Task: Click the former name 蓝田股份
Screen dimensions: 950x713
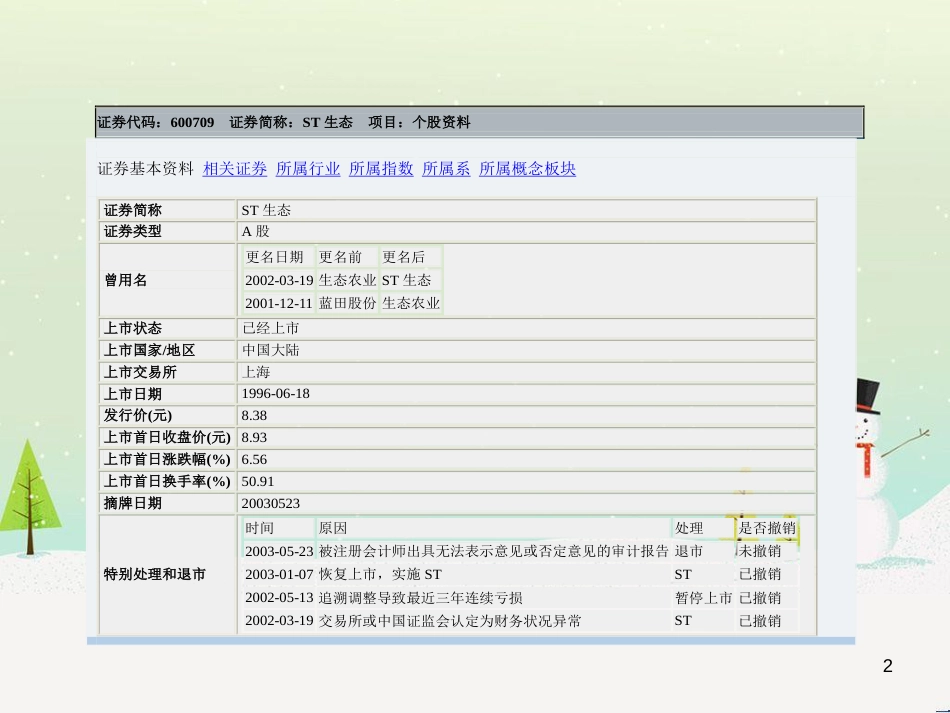Action: point(348,303)
